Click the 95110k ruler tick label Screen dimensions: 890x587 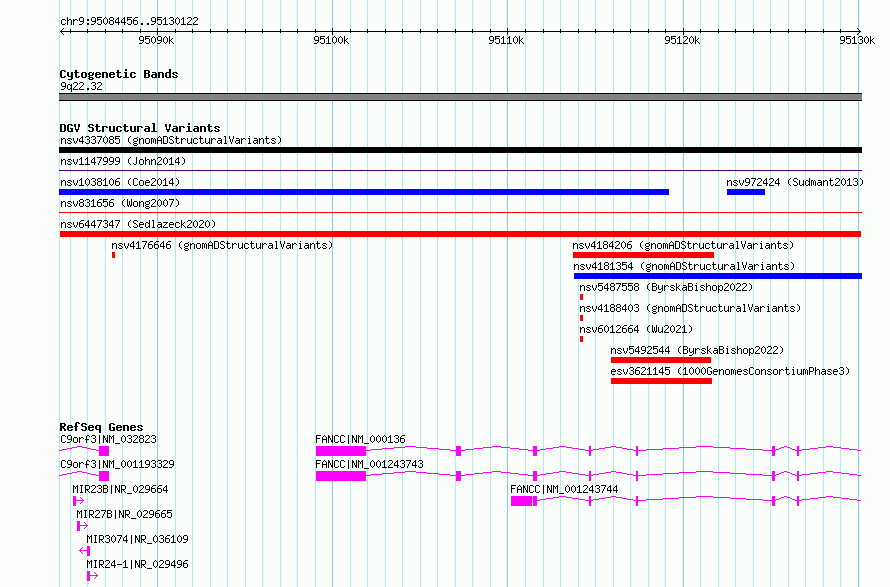tap(506, 40)
